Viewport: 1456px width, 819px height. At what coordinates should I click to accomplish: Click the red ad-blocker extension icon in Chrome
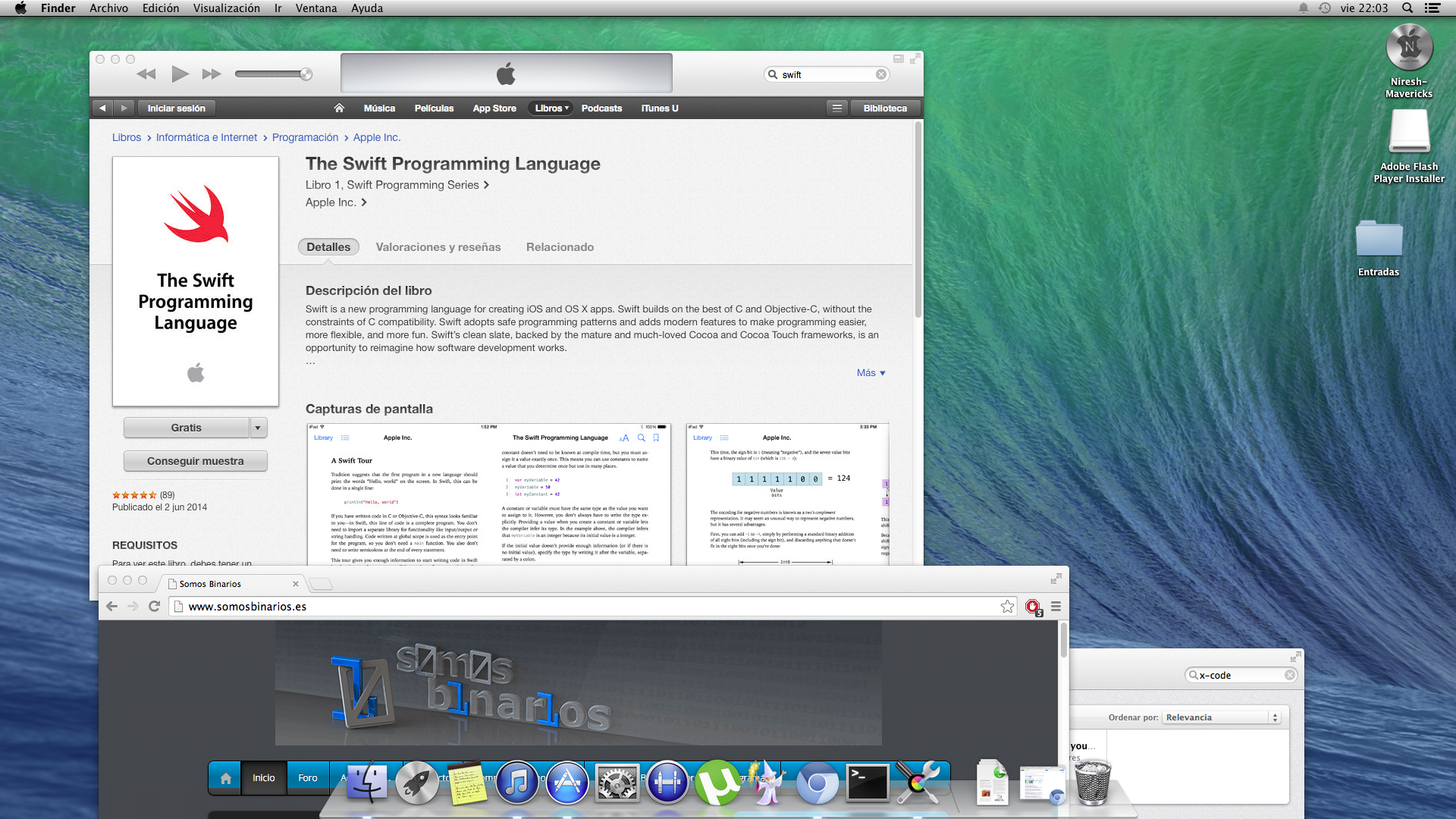pos(1033,607)
